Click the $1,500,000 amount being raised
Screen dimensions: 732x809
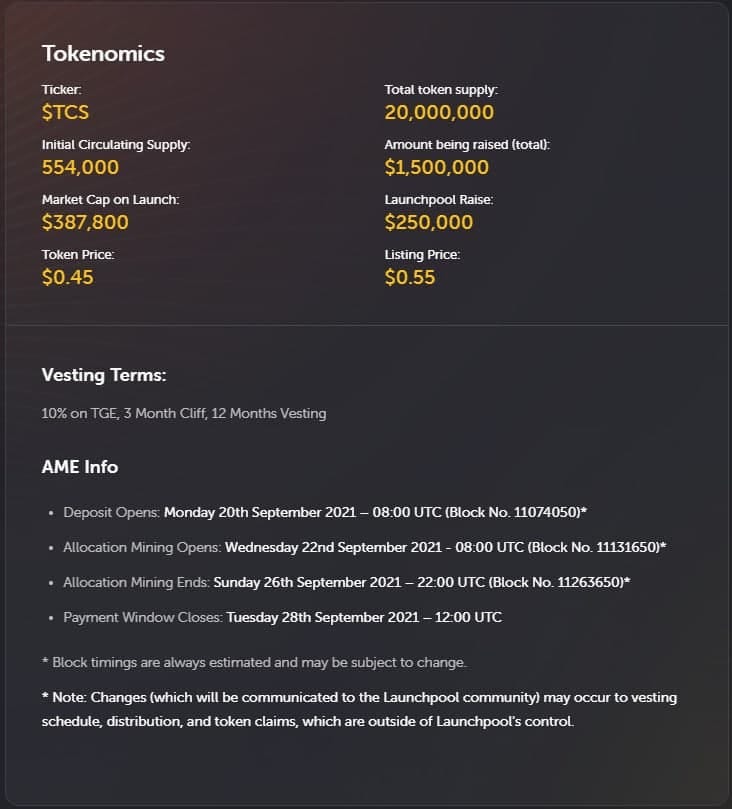436,167
